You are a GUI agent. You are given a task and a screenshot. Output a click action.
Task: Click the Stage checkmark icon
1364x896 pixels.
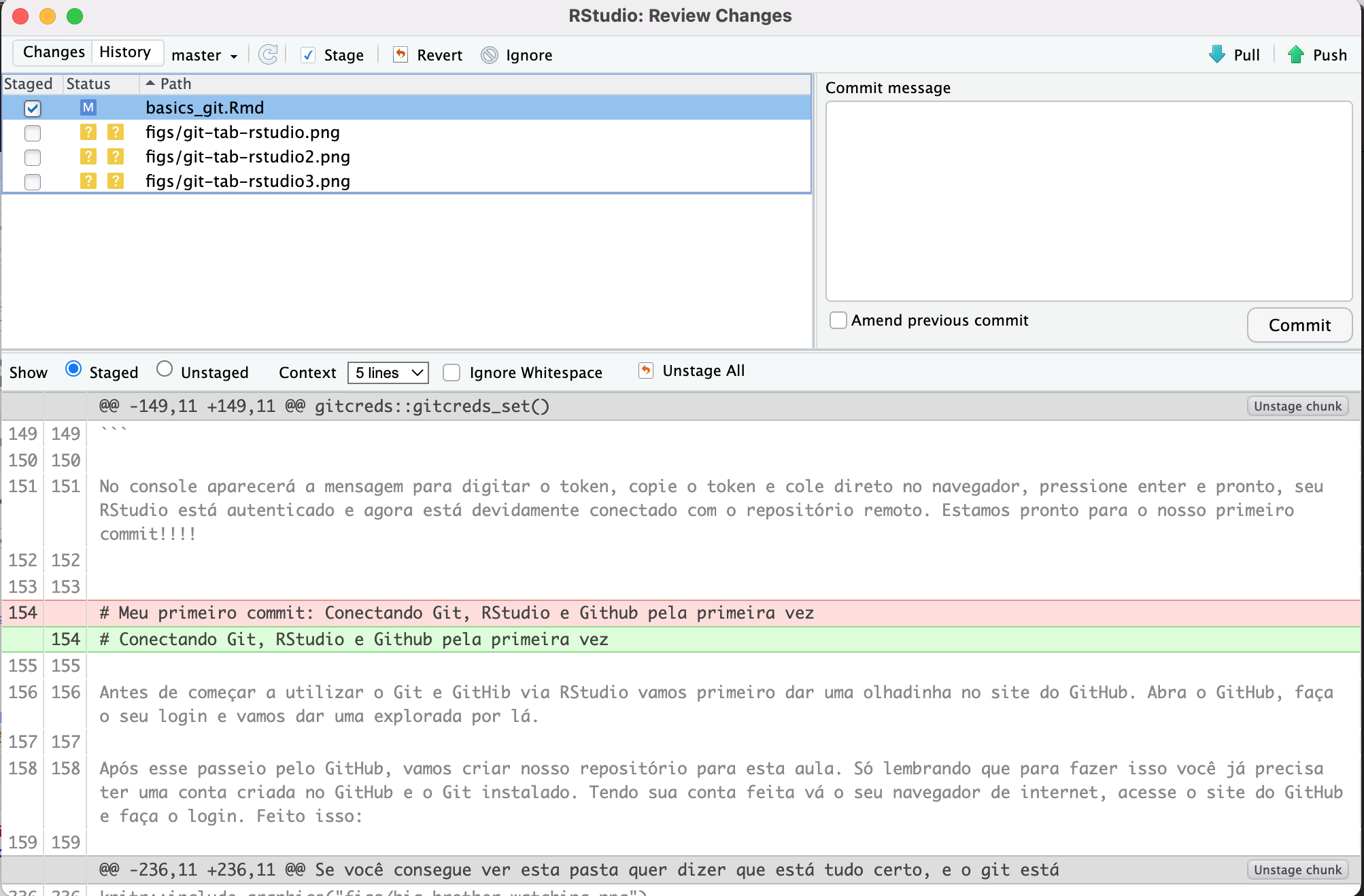coord(308,55)
